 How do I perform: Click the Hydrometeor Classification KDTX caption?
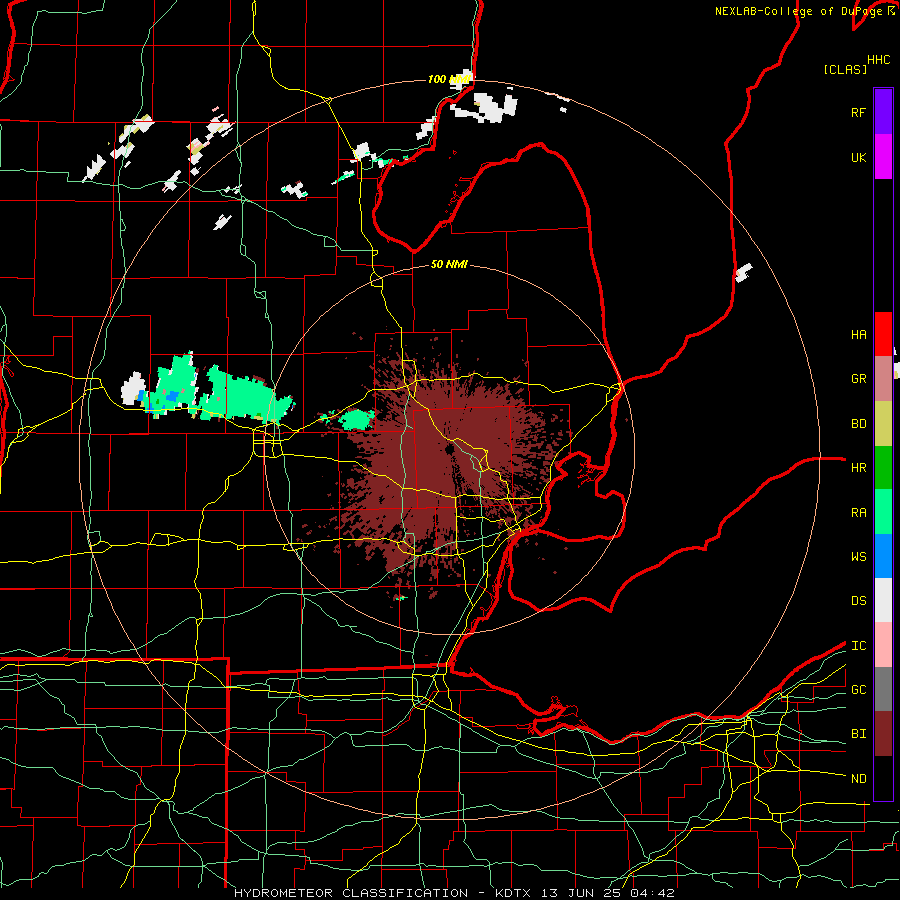[x=454, y=893]
